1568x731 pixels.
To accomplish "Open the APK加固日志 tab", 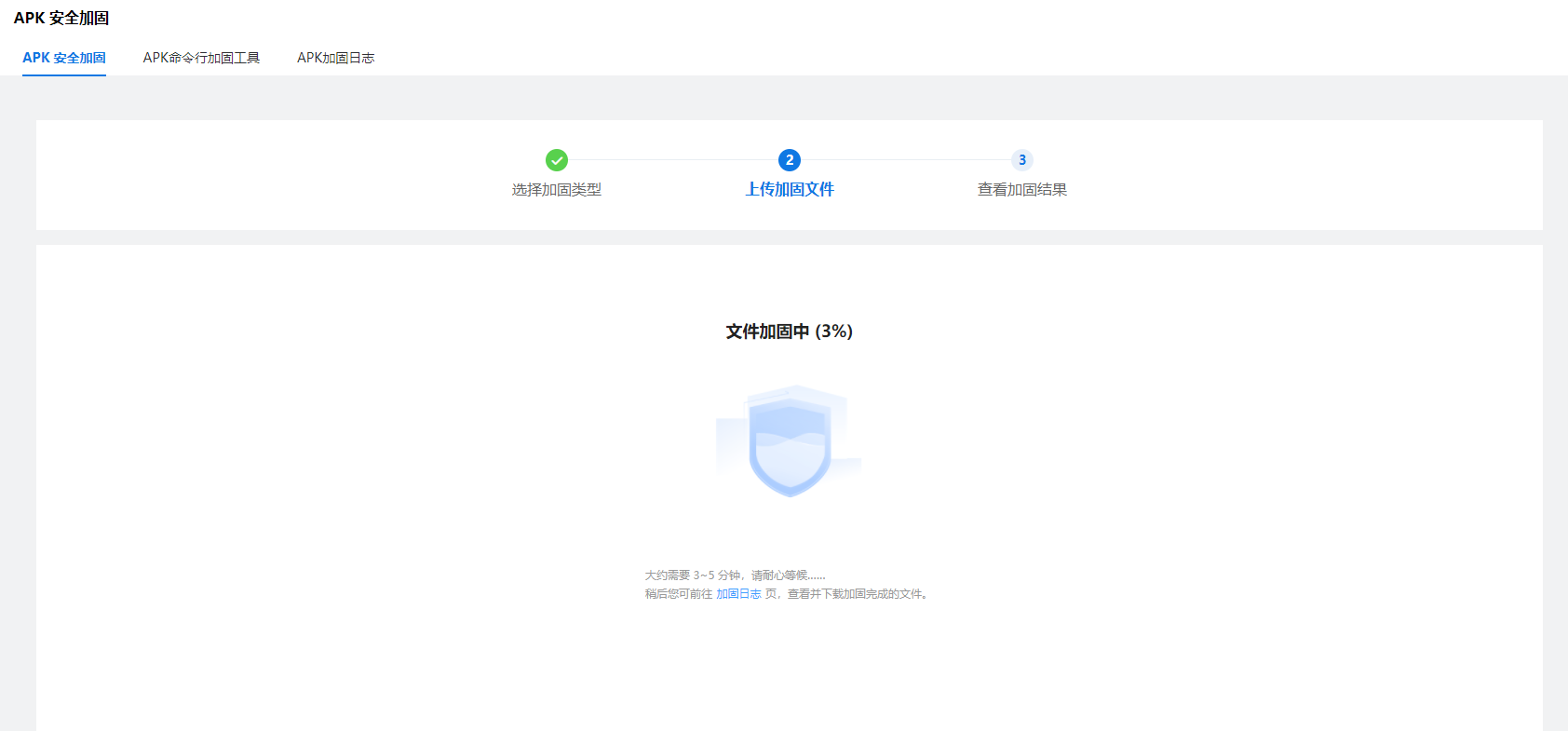I will tap(335, 58).
